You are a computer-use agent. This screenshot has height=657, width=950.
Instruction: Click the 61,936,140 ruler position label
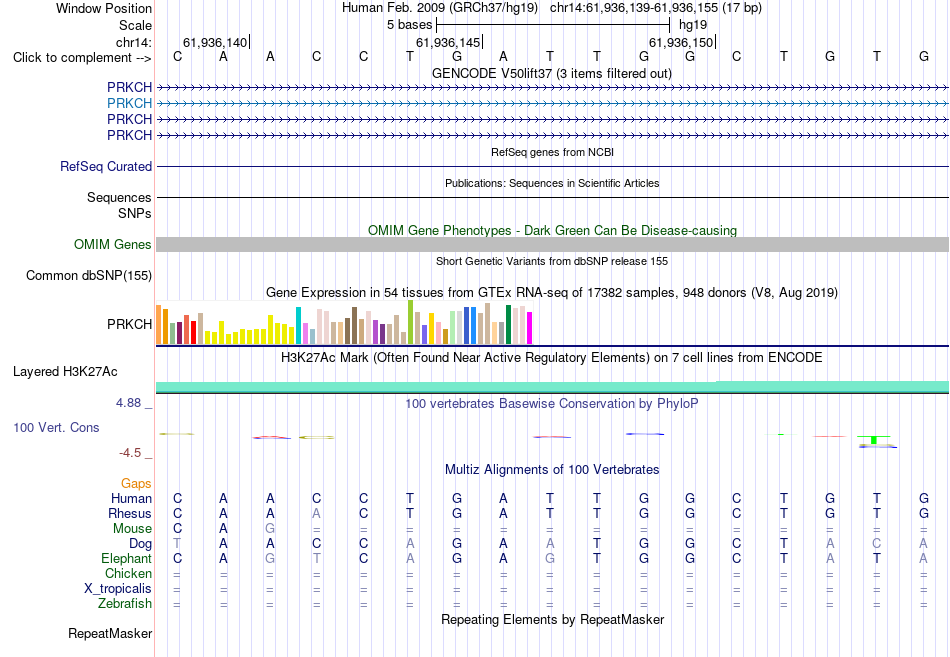coord(214,43)
